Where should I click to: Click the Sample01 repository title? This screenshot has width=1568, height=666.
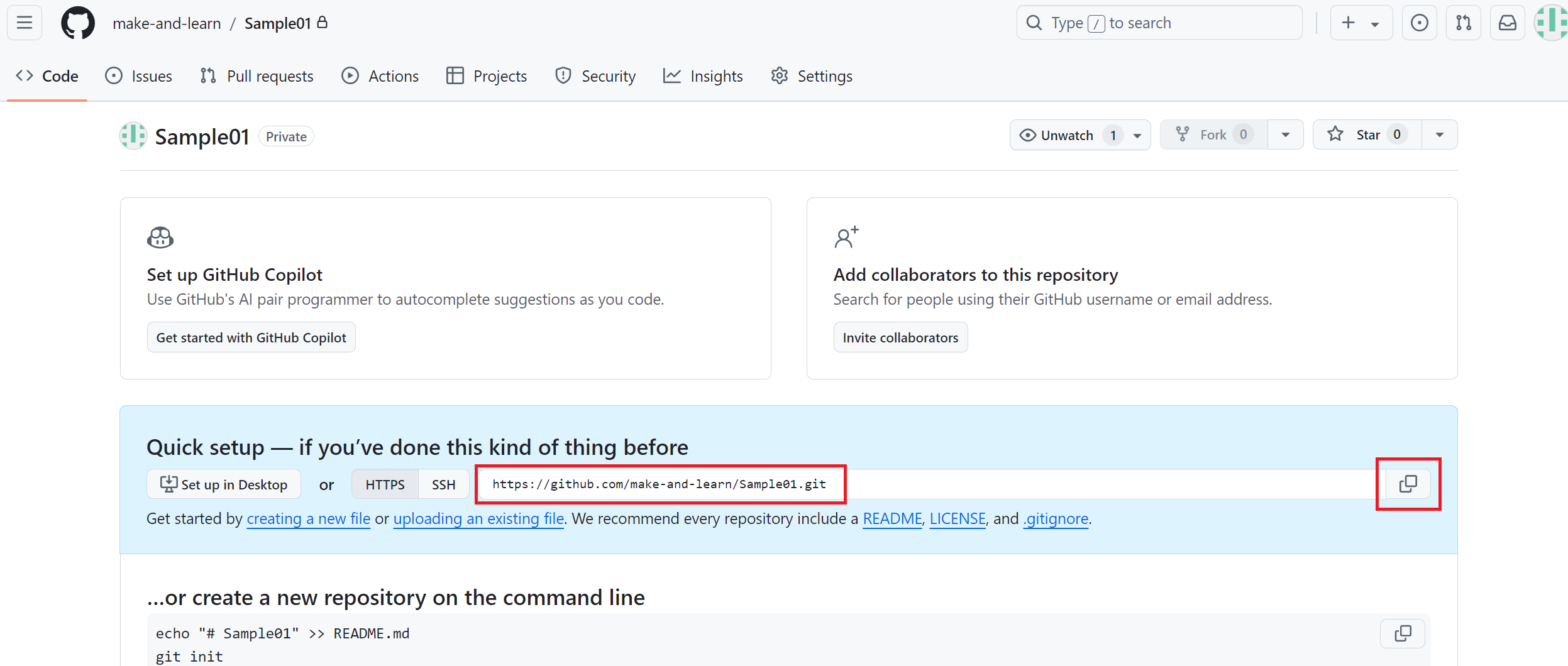(202, 136)
